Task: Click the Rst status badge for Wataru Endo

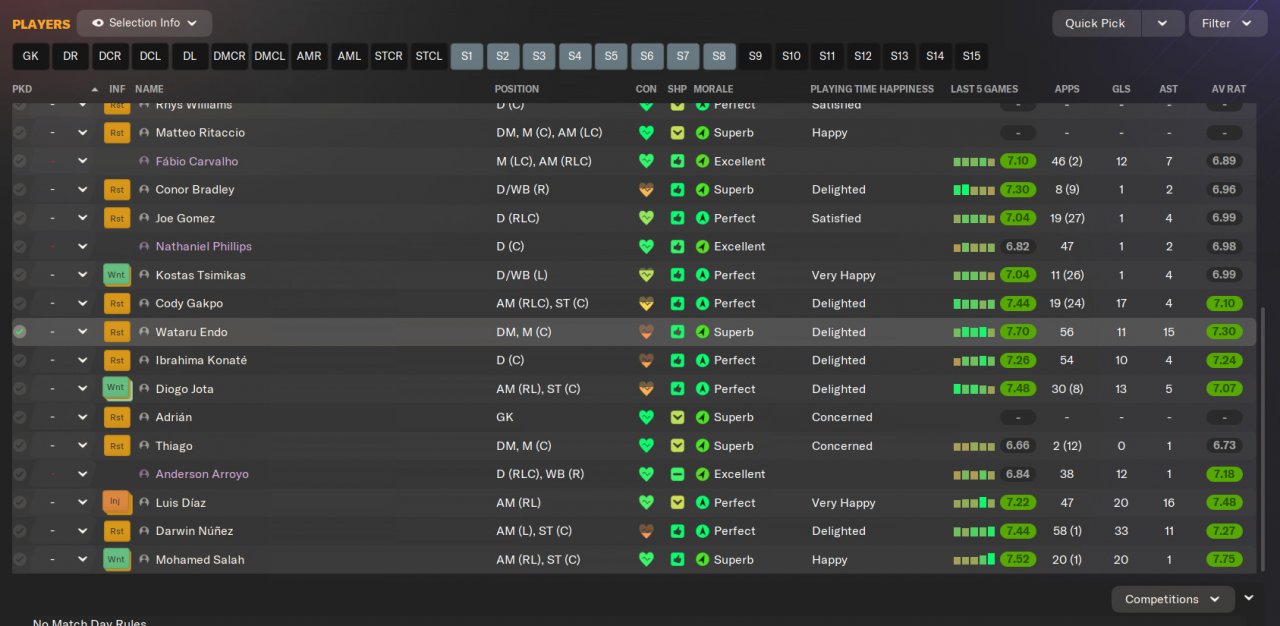Action: [117, 332]
